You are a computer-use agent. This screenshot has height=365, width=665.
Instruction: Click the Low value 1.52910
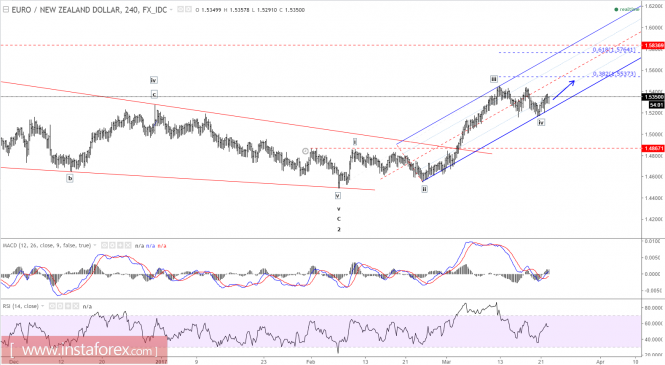coord(266,10)
